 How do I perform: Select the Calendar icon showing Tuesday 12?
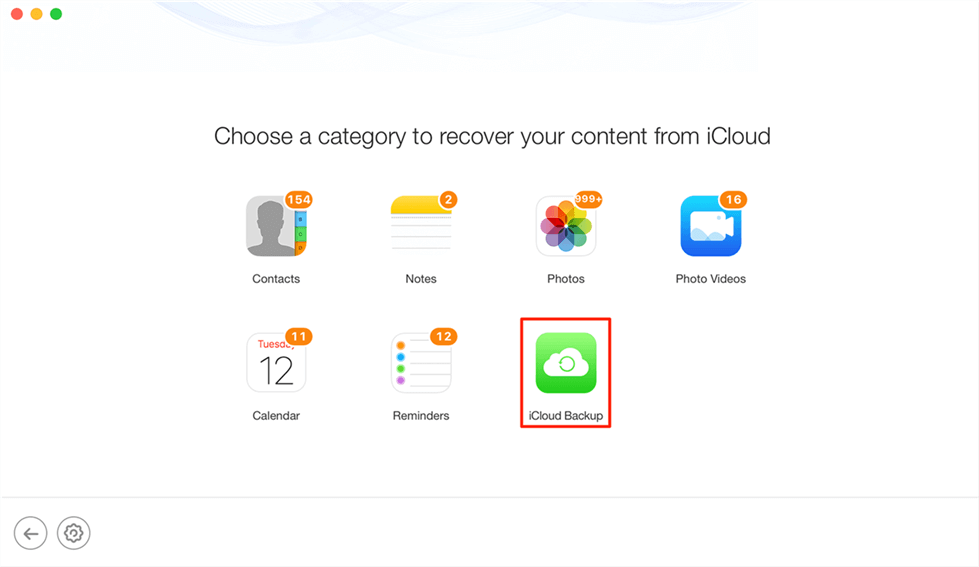click(276, 363)
